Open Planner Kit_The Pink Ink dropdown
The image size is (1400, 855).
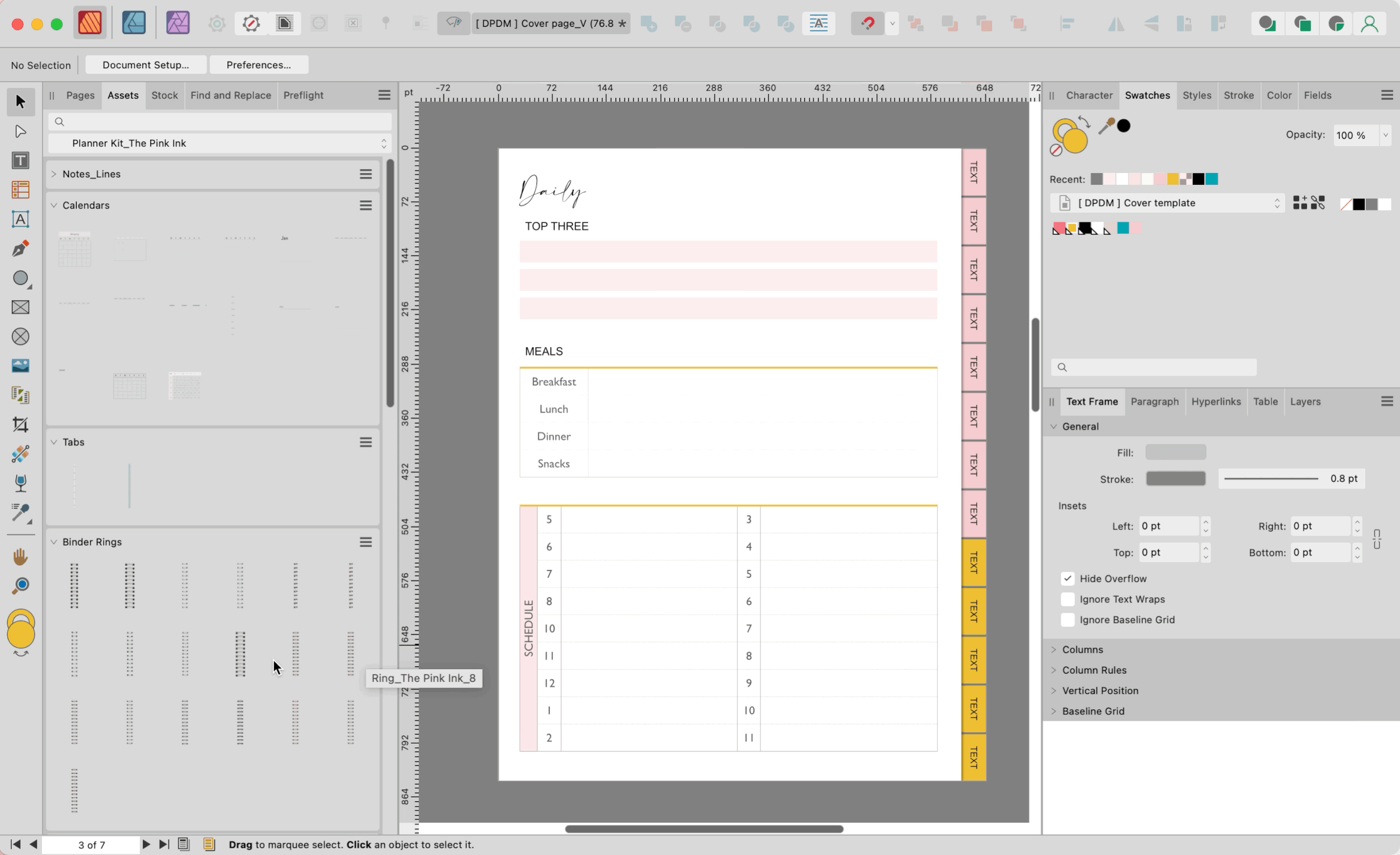tap(220, 143)
